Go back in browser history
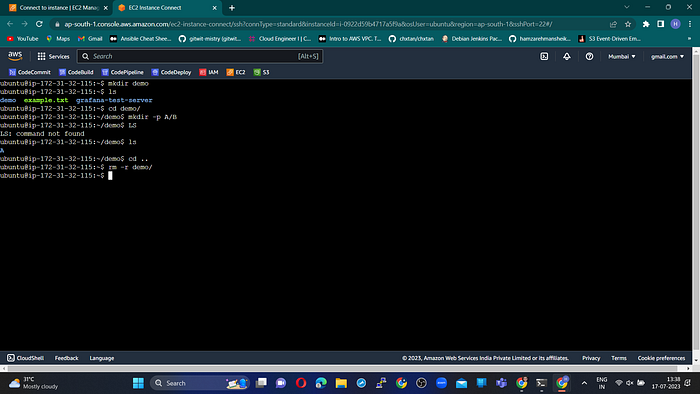The image size is (700, 394). tap(10, 24)
